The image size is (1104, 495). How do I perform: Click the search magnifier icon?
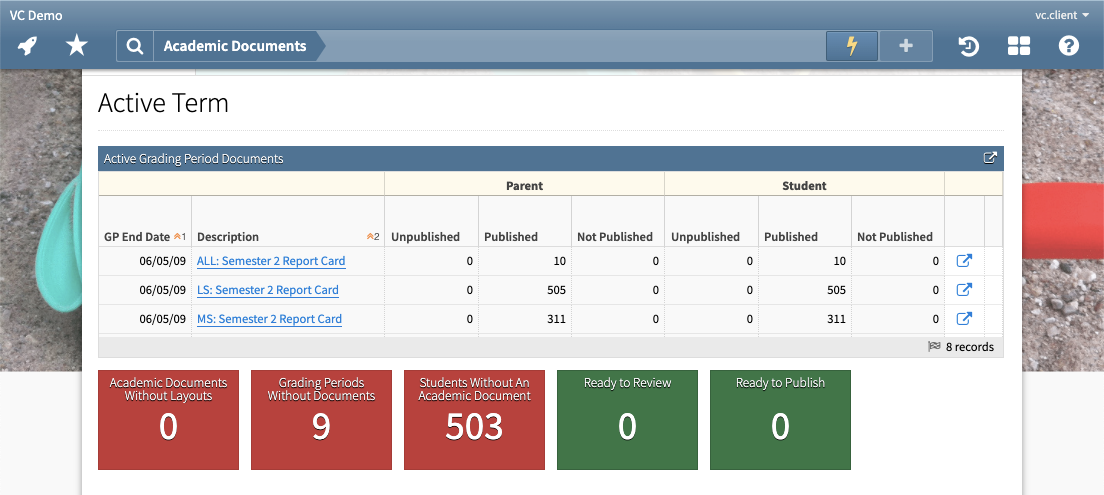click(x=134, y=46)
